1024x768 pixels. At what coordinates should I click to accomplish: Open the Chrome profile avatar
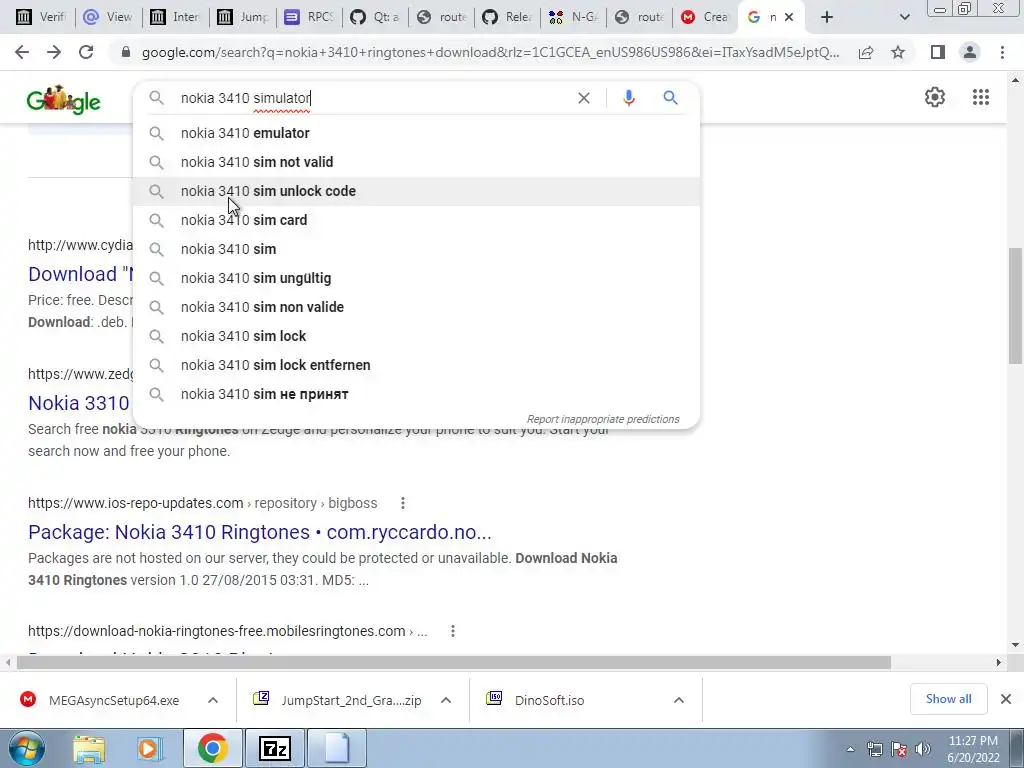970,52
